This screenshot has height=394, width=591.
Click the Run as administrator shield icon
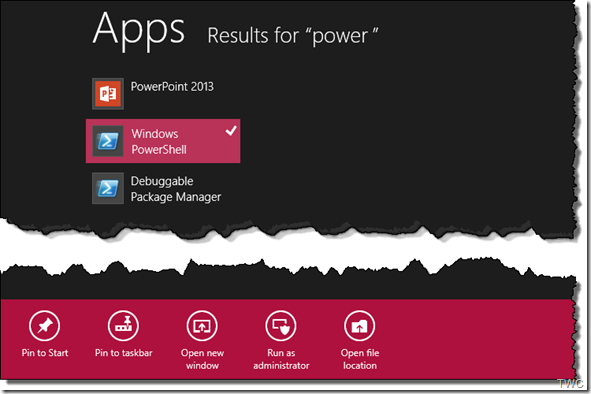tap(281, 325)
